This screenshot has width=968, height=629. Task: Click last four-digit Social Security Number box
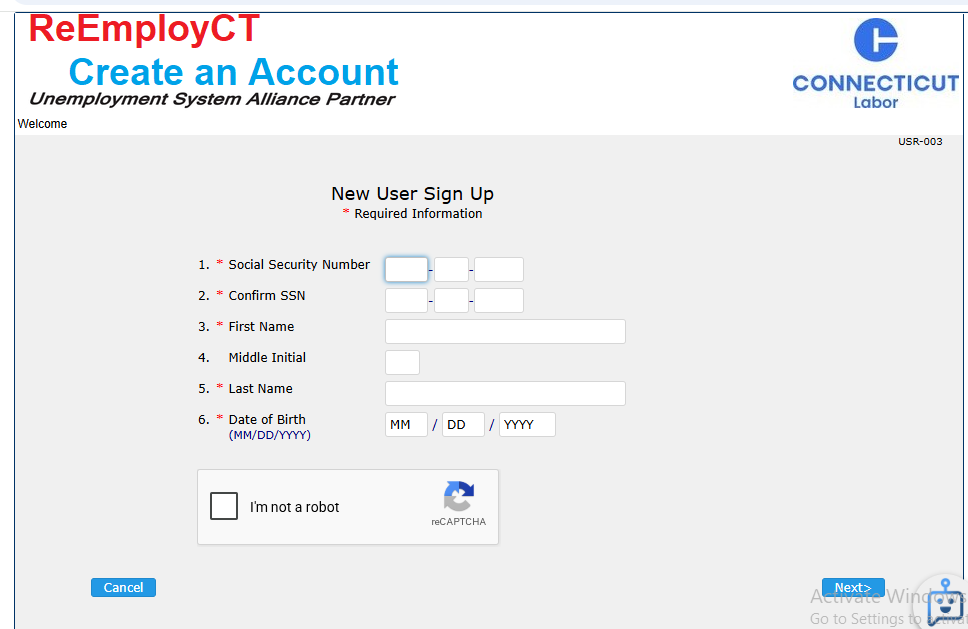pyautogui.click(x=499, y=270)
